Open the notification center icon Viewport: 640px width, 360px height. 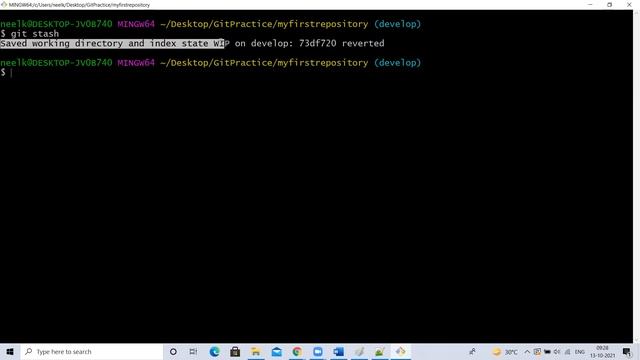click(627, 351)
